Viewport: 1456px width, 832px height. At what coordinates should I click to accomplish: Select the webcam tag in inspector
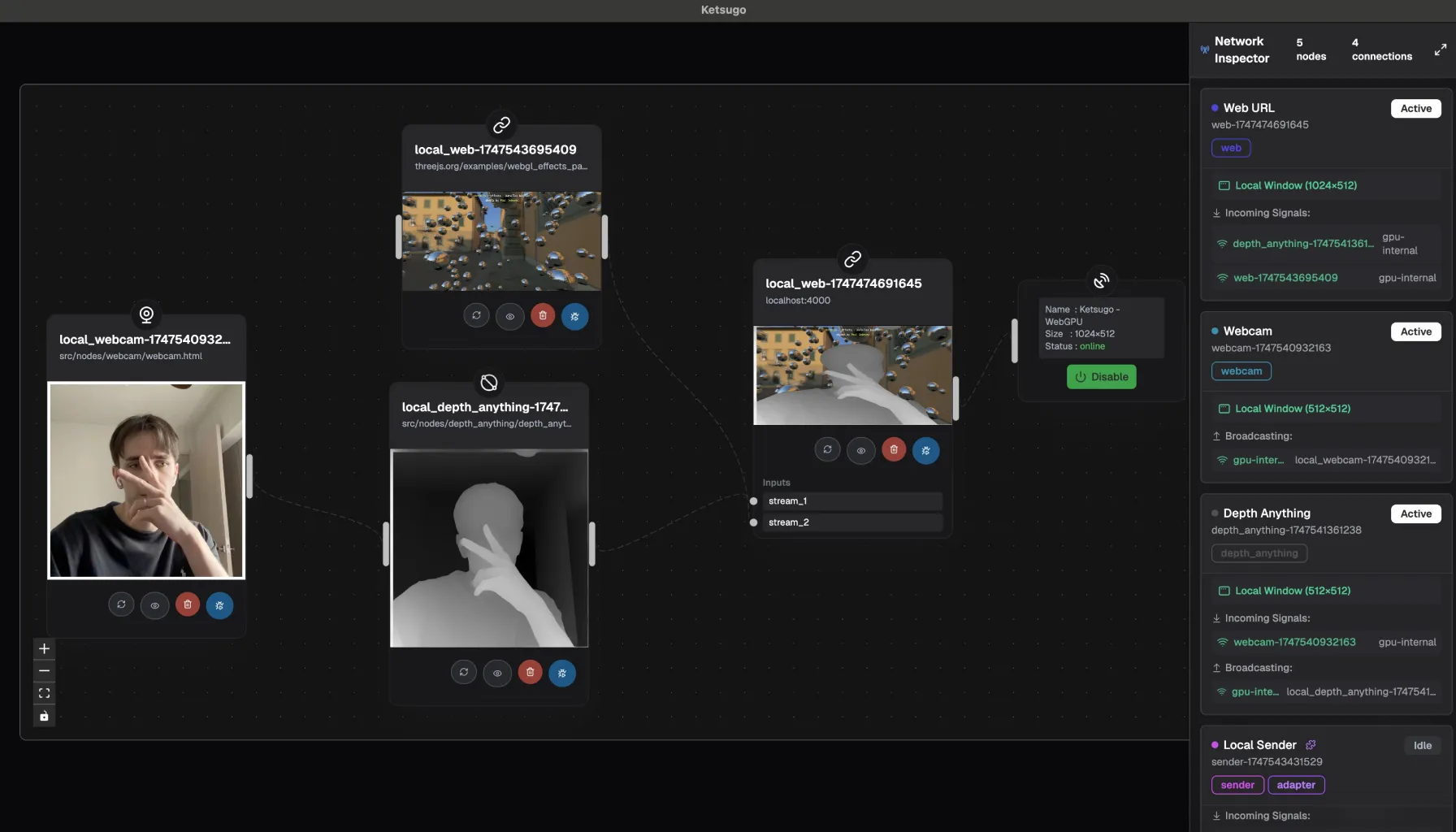(1241, 371)
